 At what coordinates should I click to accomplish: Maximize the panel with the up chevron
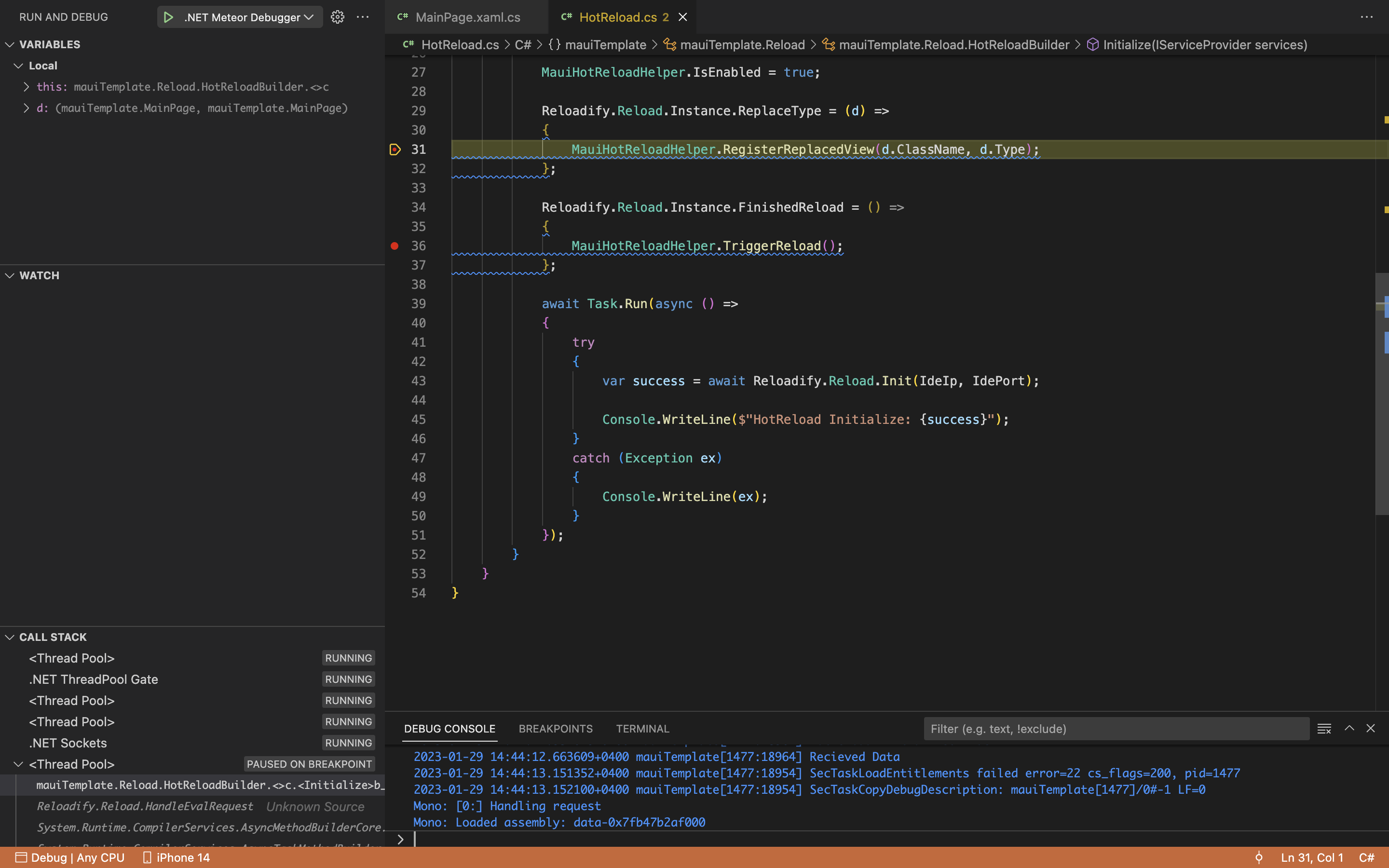pos(1349,729)
